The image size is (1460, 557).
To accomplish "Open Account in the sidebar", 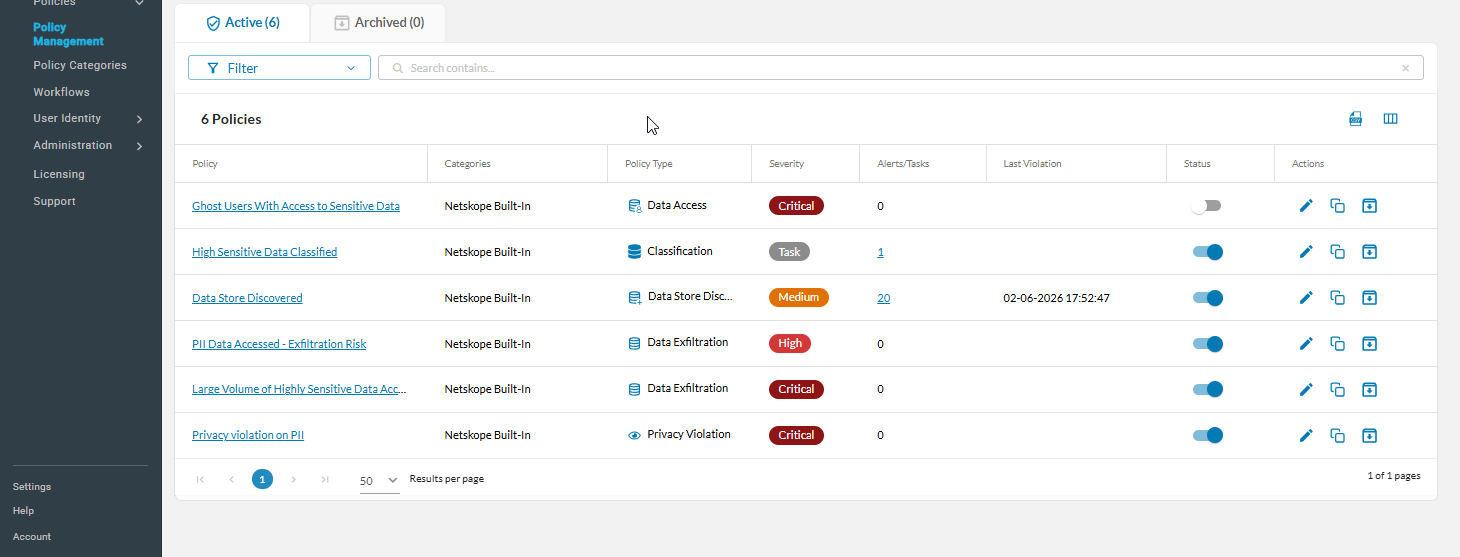I will [32, 537].
